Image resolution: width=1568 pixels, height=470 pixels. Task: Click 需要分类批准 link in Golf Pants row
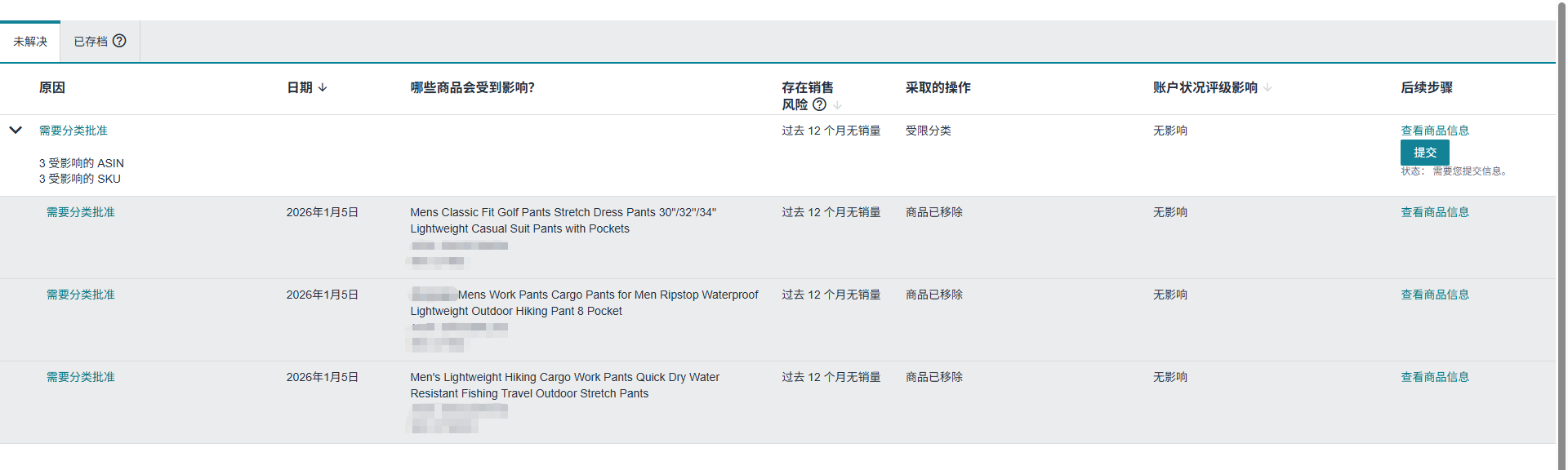coord(80,212)
